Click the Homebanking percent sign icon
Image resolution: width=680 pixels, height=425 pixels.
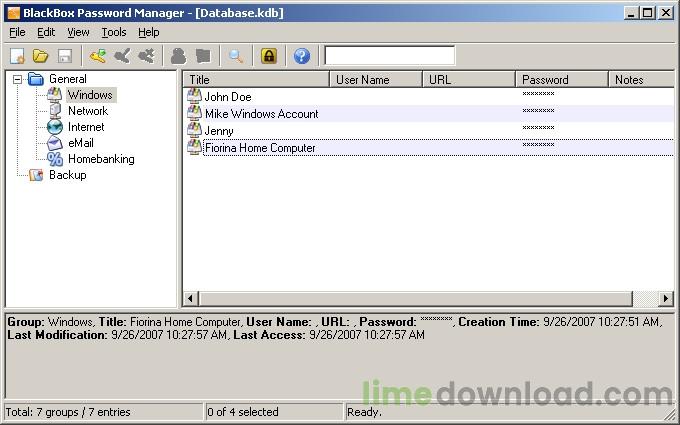click(x=55, y=159)
